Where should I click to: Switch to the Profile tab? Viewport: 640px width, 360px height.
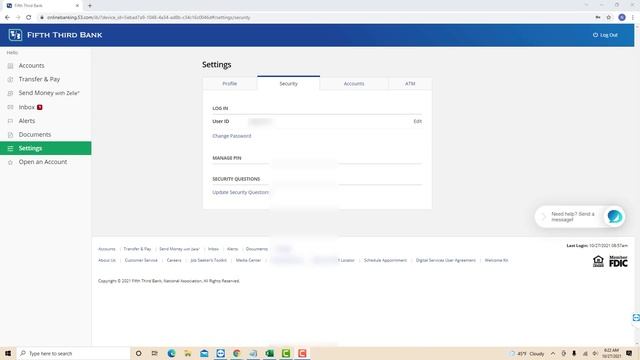click(x=230, y=84)
